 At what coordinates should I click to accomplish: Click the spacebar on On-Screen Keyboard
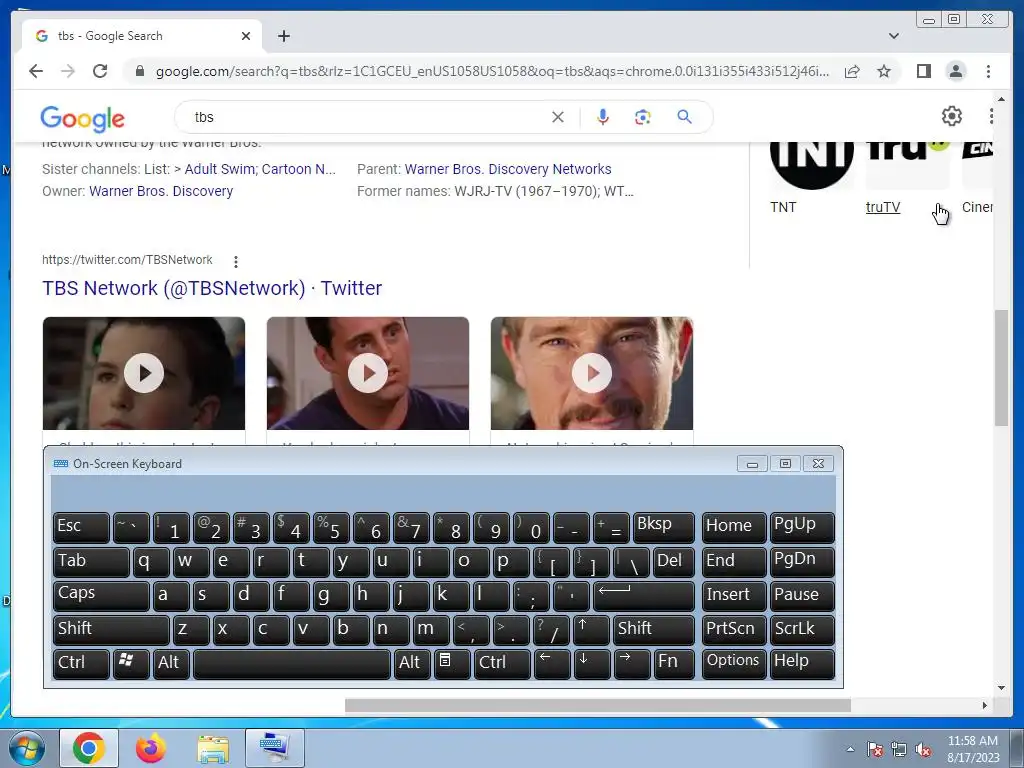tap(292, 664)
